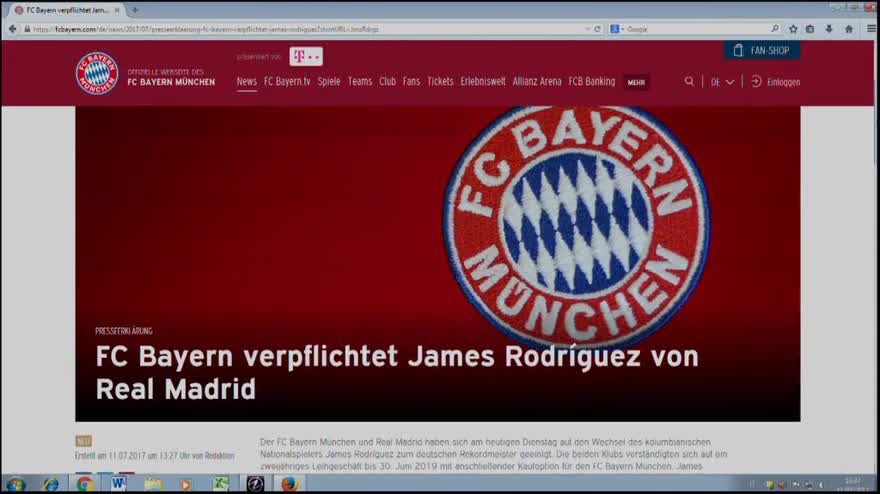This screenshot has width=880, height=494.
Task: Select the Spiele navigation item
Action: coord(329,82)
